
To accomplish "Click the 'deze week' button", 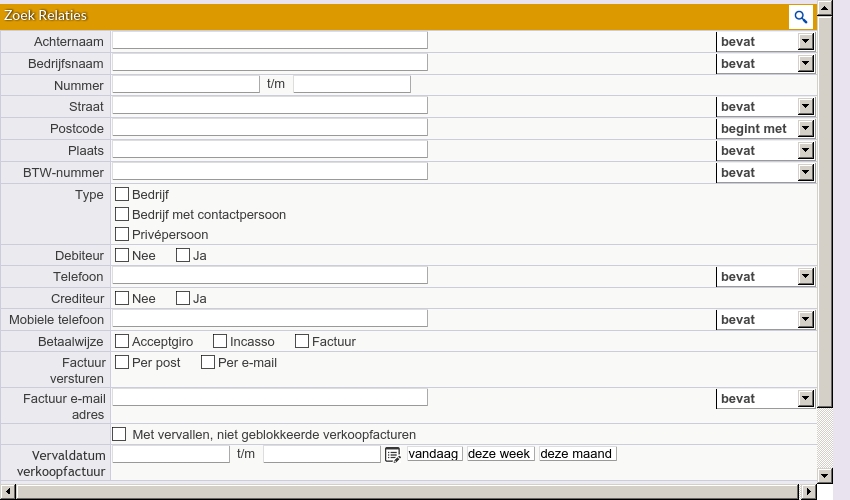I will 499,454.
